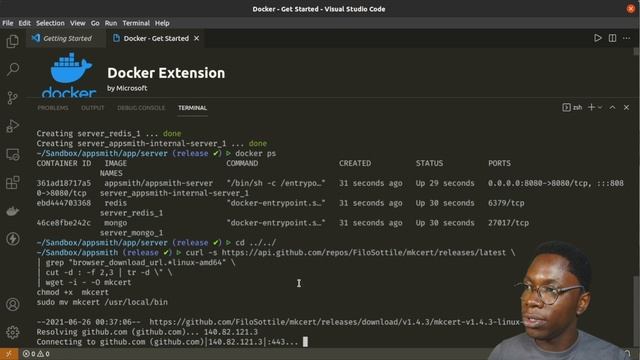
Task: Switch to the DEBUG CONSOLE panel tab
Action: pyautogui.click(x=141, y=108)
